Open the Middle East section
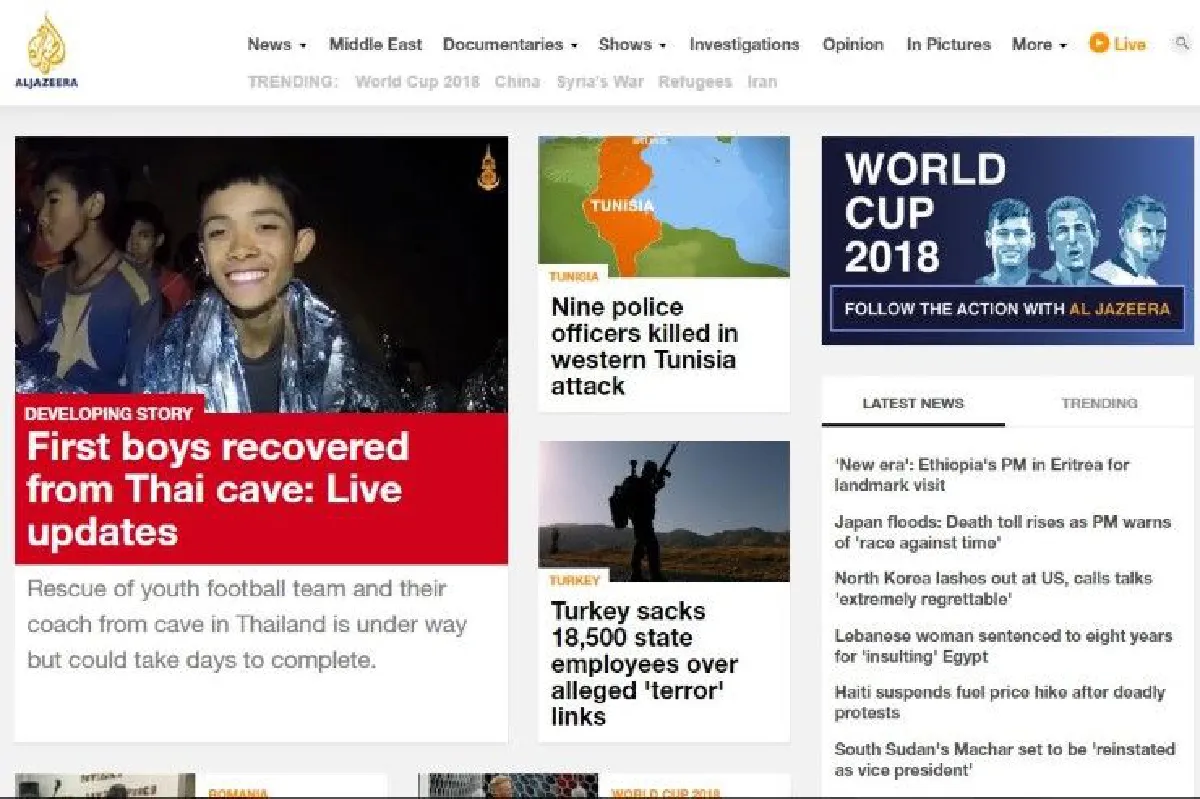The image size is (1200, 799). (375, 44)
